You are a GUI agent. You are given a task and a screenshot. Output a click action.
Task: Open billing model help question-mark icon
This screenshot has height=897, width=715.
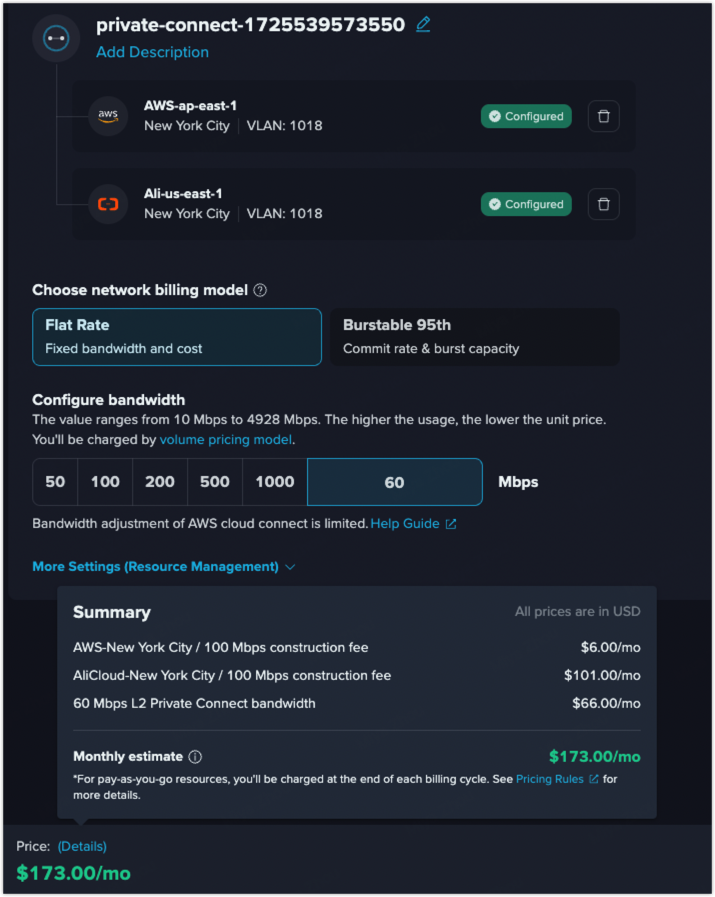(x=260, y=291)
